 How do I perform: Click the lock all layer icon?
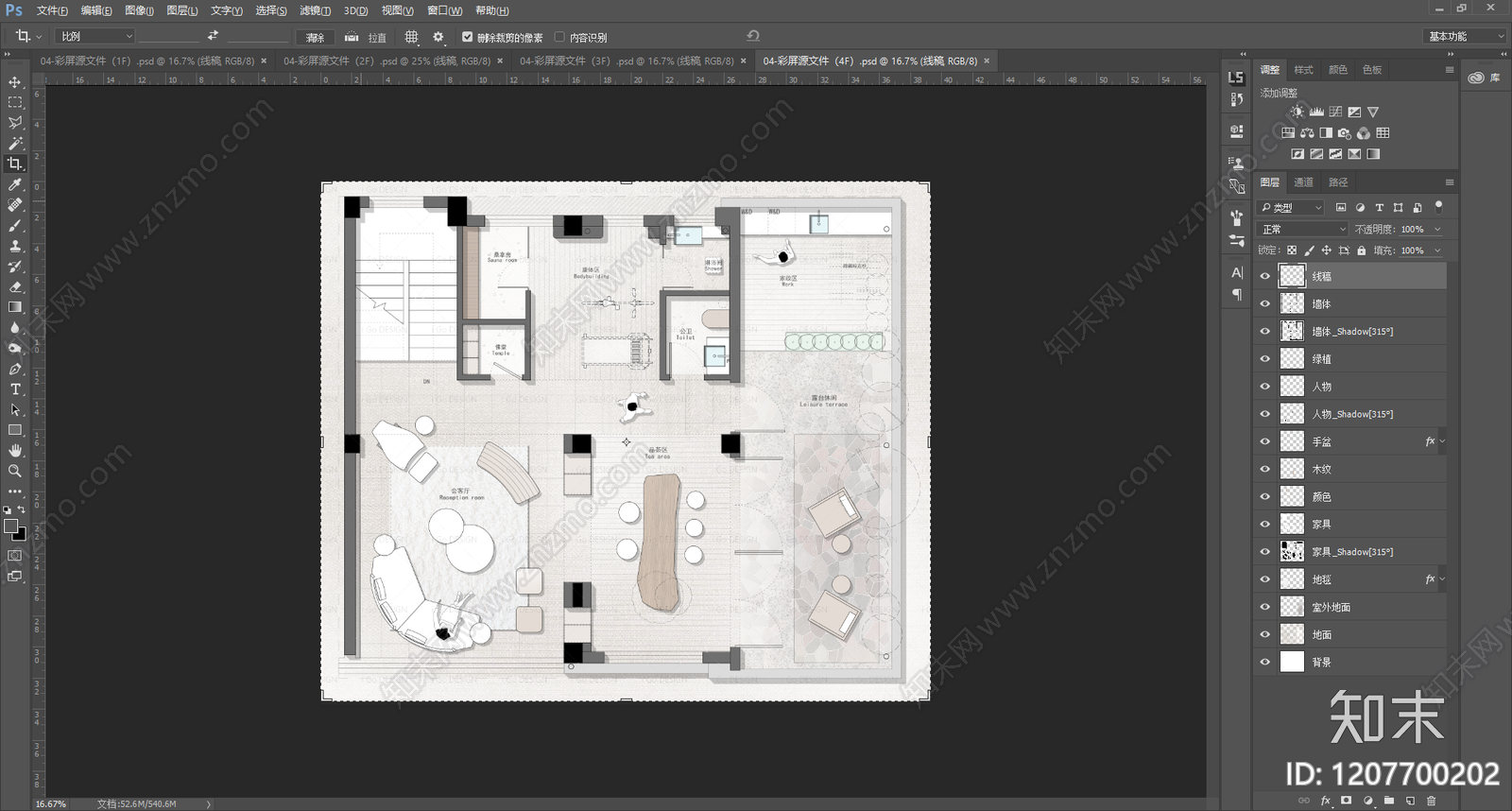(x=1362, y=250)
